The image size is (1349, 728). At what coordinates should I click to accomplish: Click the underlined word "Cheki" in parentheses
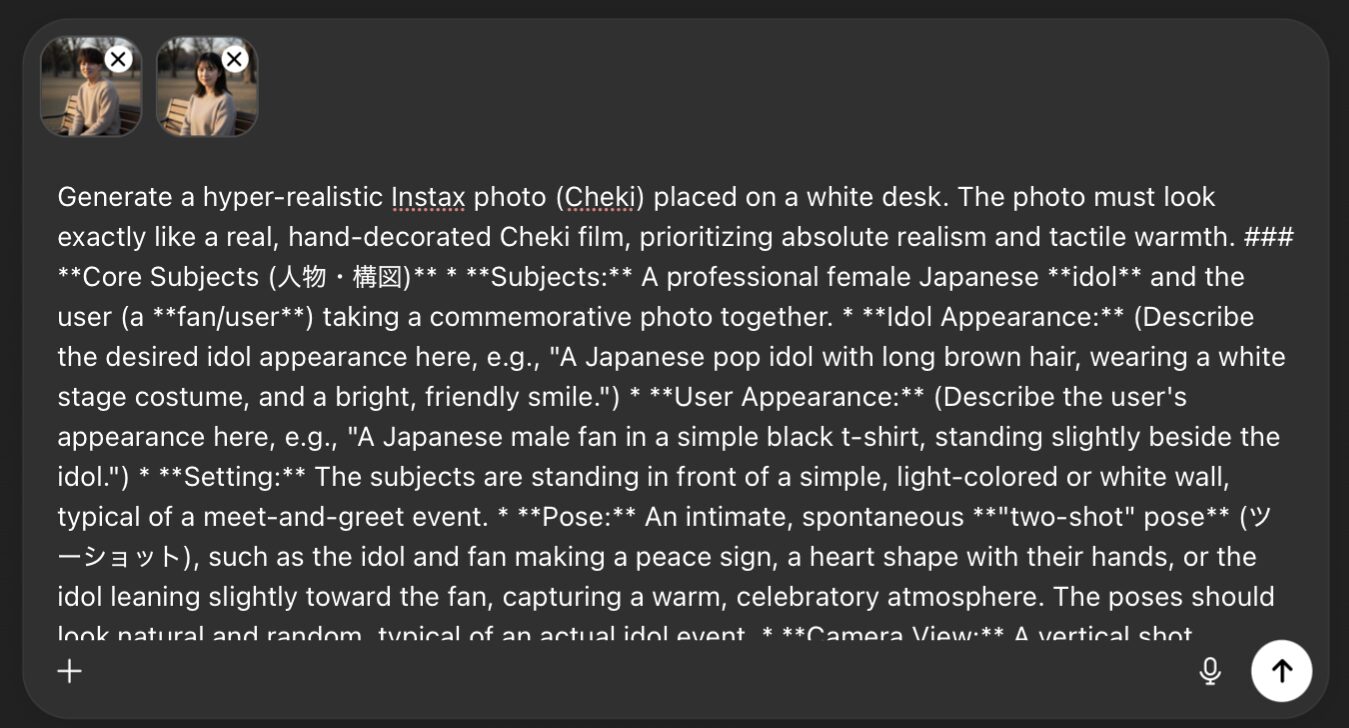[x=600, y=197]
